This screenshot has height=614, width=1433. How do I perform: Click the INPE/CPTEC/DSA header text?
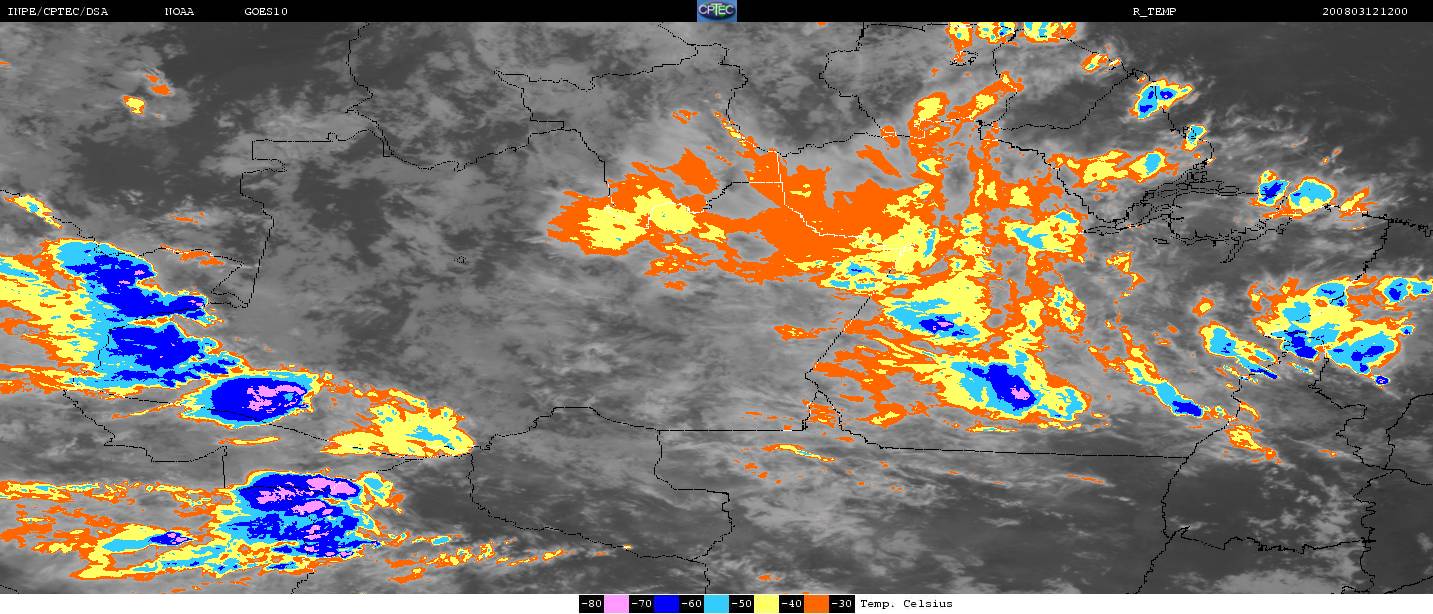[57, 12]
